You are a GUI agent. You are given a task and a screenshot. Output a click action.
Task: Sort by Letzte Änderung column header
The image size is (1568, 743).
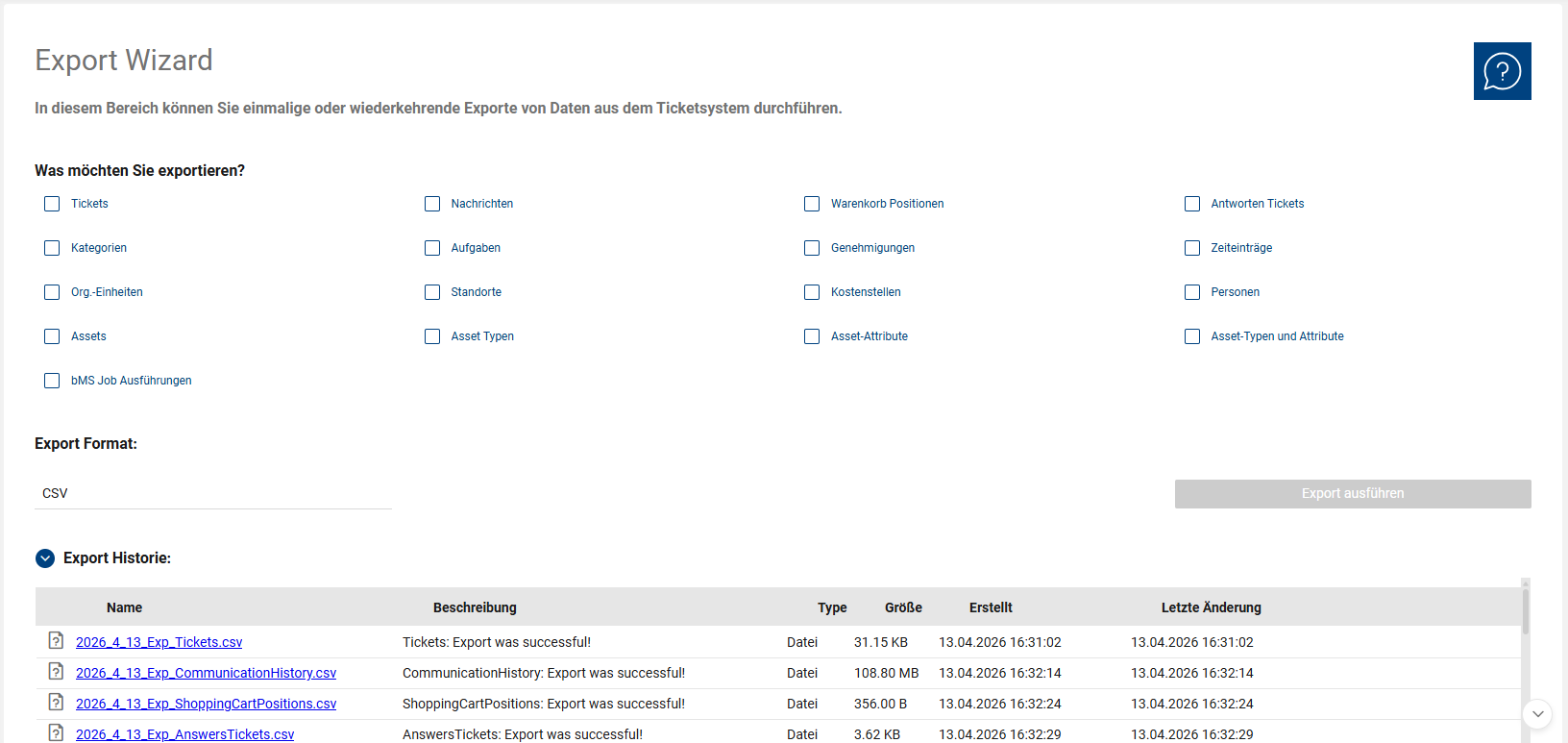point(1212,607)
